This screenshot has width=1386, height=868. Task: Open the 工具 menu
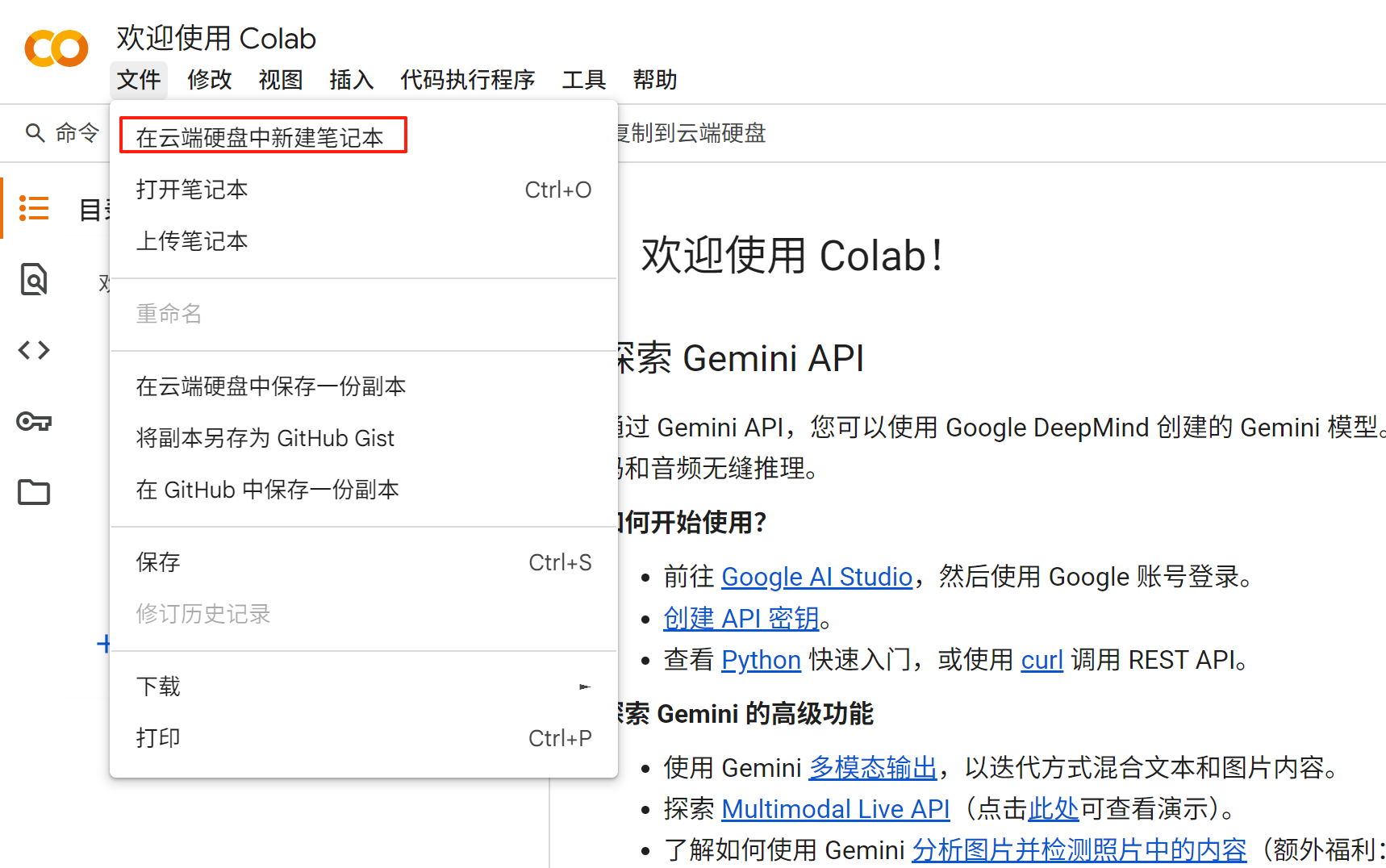click(583, 79)
